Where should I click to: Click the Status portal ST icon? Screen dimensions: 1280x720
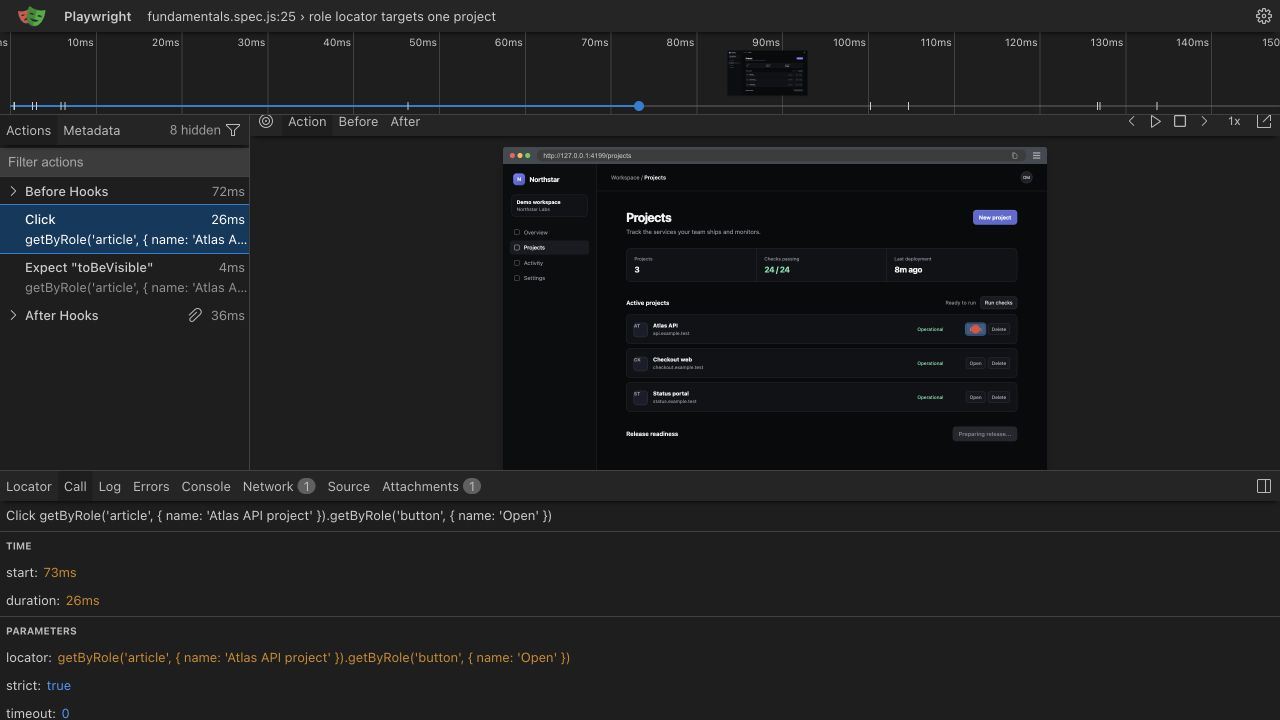click(639, 397)
